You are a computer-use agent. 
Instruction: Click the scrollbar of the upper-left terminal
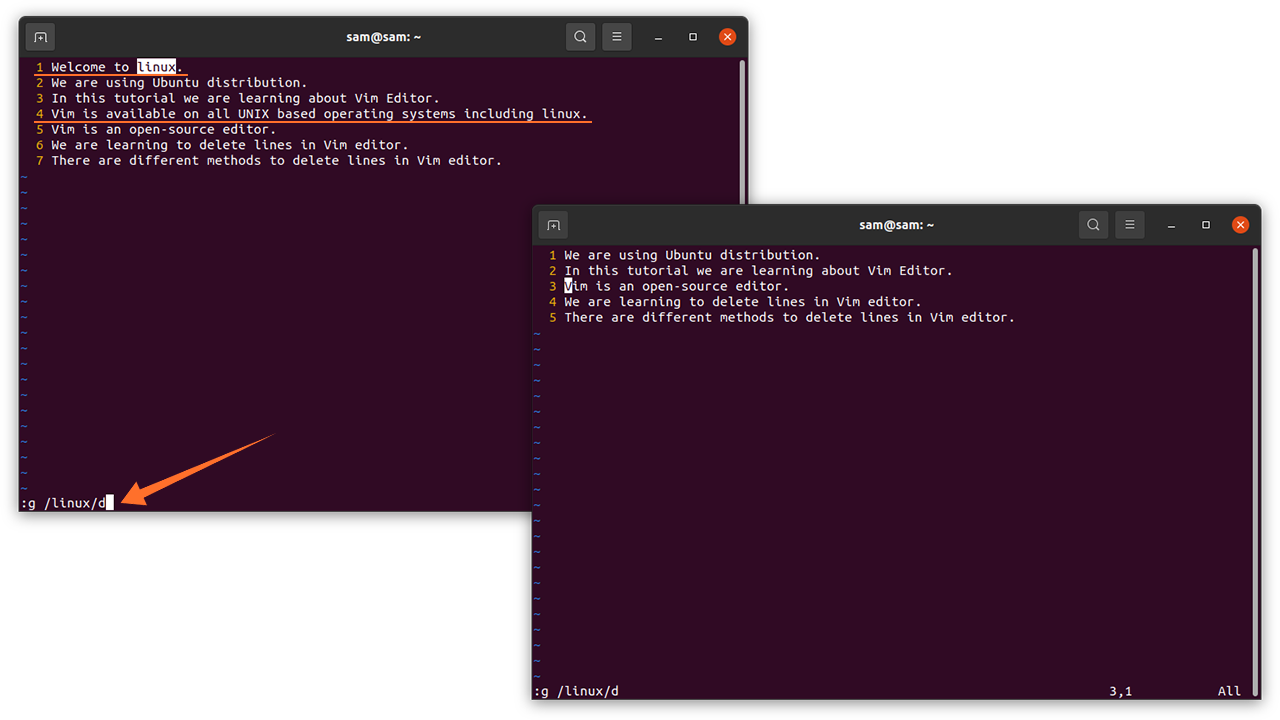[x=741, y=130]
